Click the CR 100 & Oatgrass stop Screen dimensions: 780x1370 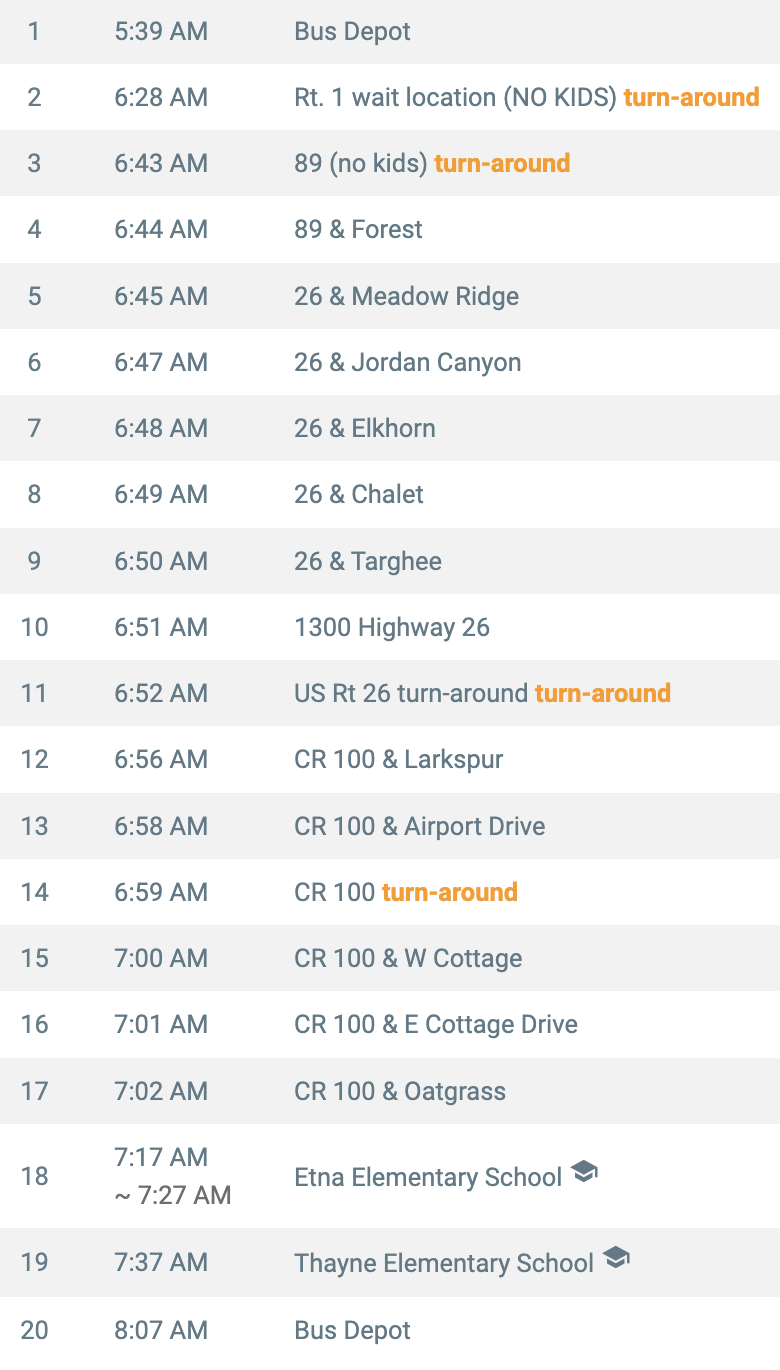coord(400,1091)
